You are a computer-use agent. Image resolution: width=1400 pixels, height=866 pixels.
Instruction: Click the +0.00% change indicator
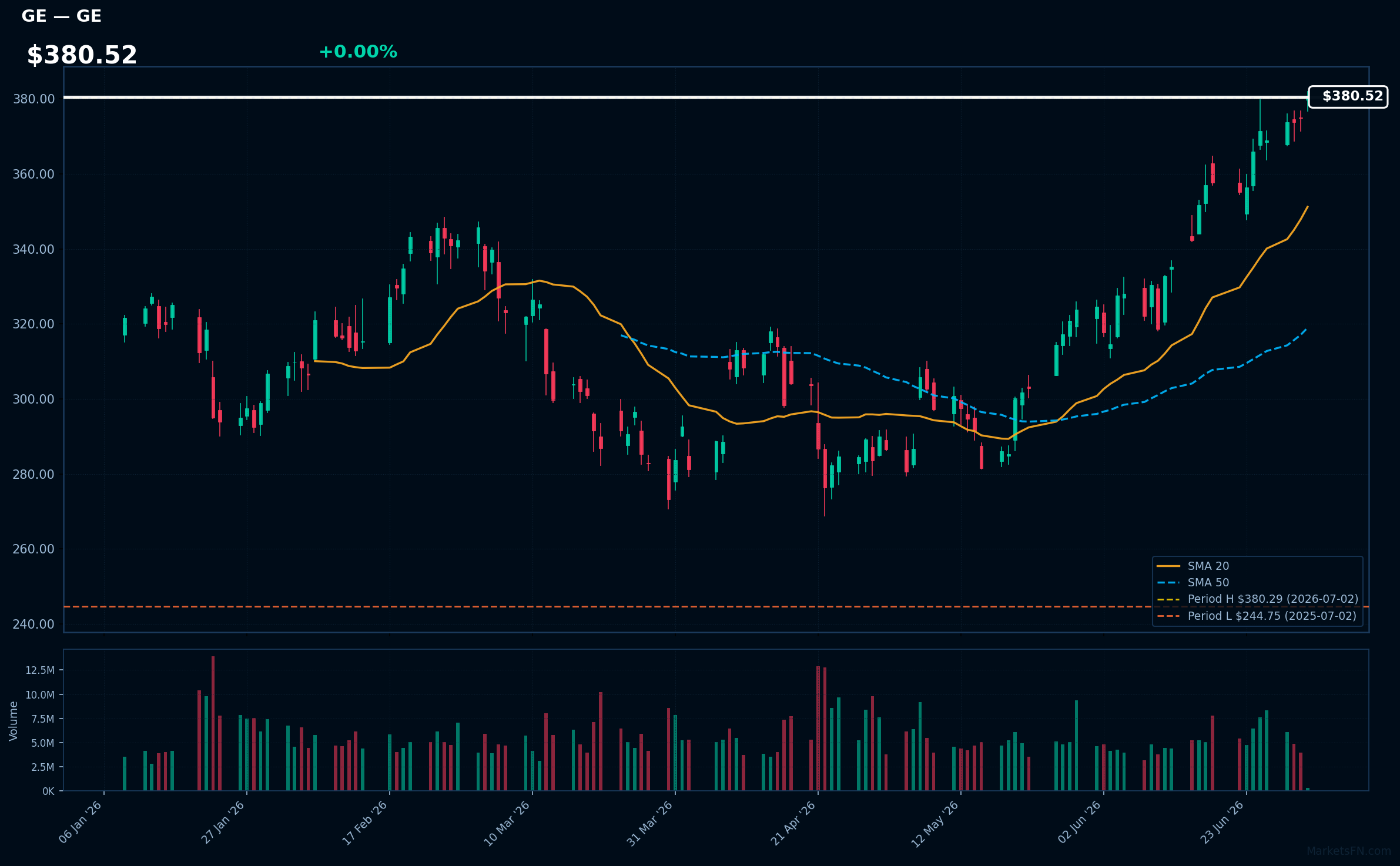pos(358,52)
